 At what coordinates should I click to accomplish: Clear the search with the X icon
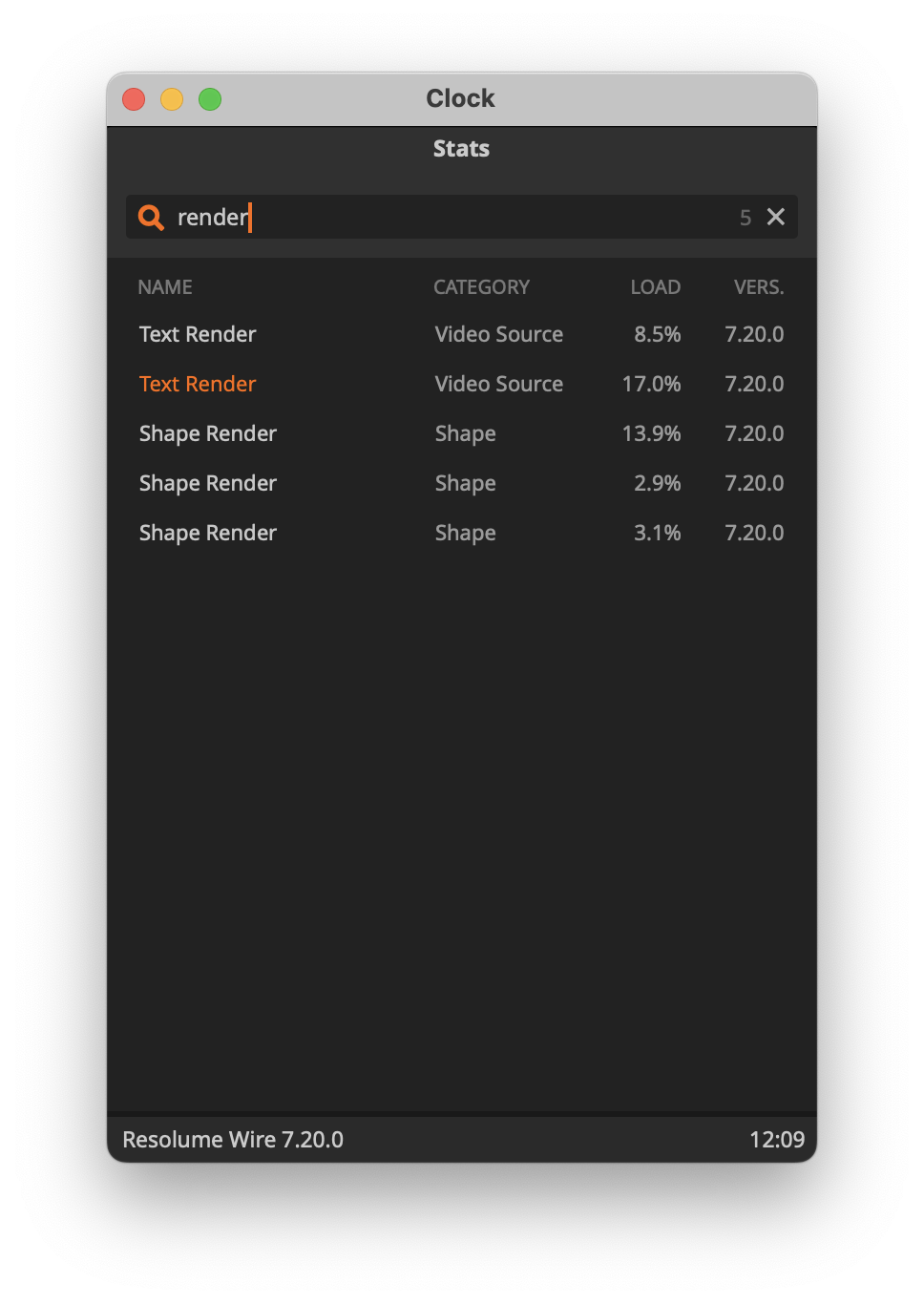pos(776,218)
